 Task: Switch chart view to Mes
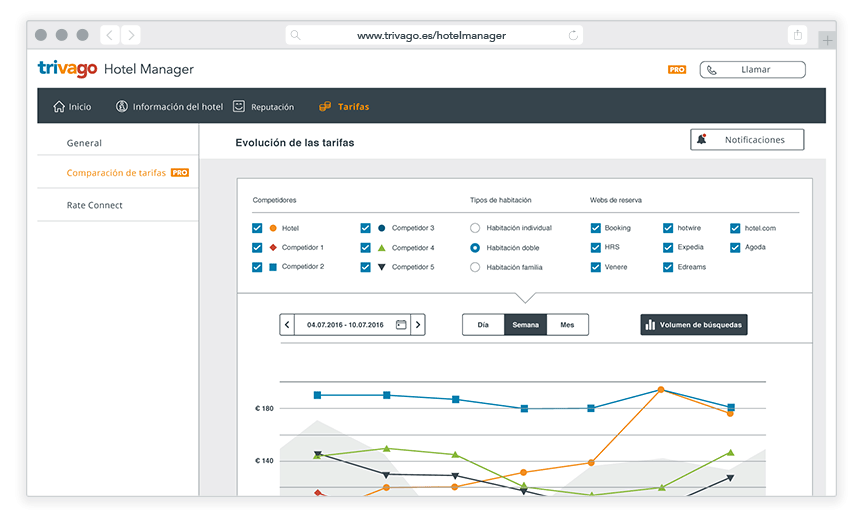[568, 325]
